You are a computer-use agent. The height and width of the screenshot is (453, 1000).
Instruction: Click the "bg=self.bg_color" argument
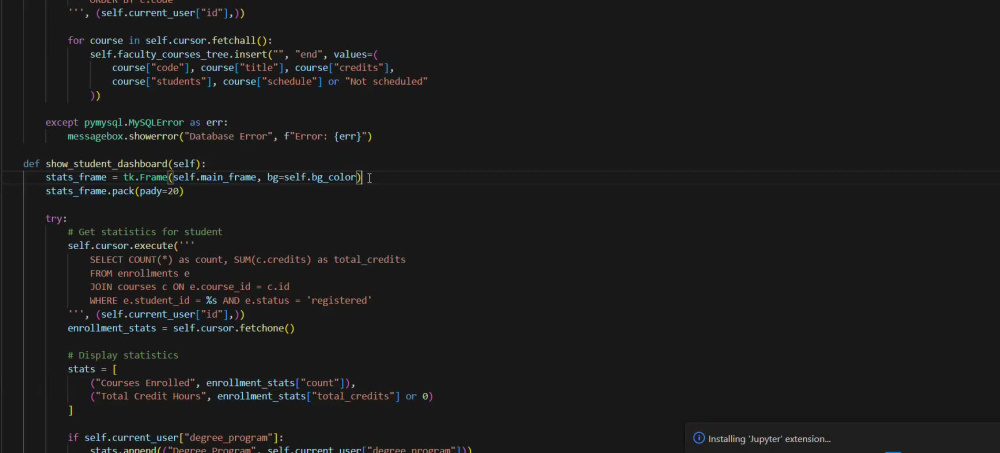(311, 177)
